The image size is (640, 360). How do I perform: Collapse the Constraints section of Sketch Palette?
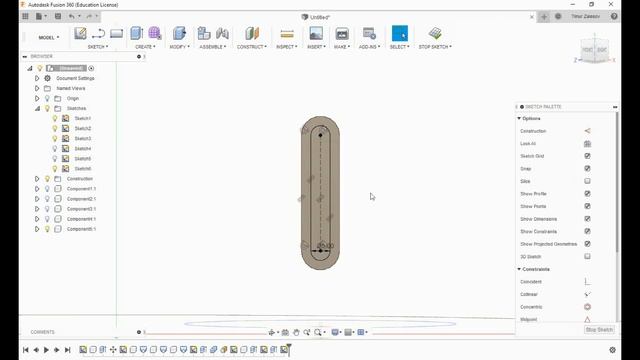click(519, 269)
